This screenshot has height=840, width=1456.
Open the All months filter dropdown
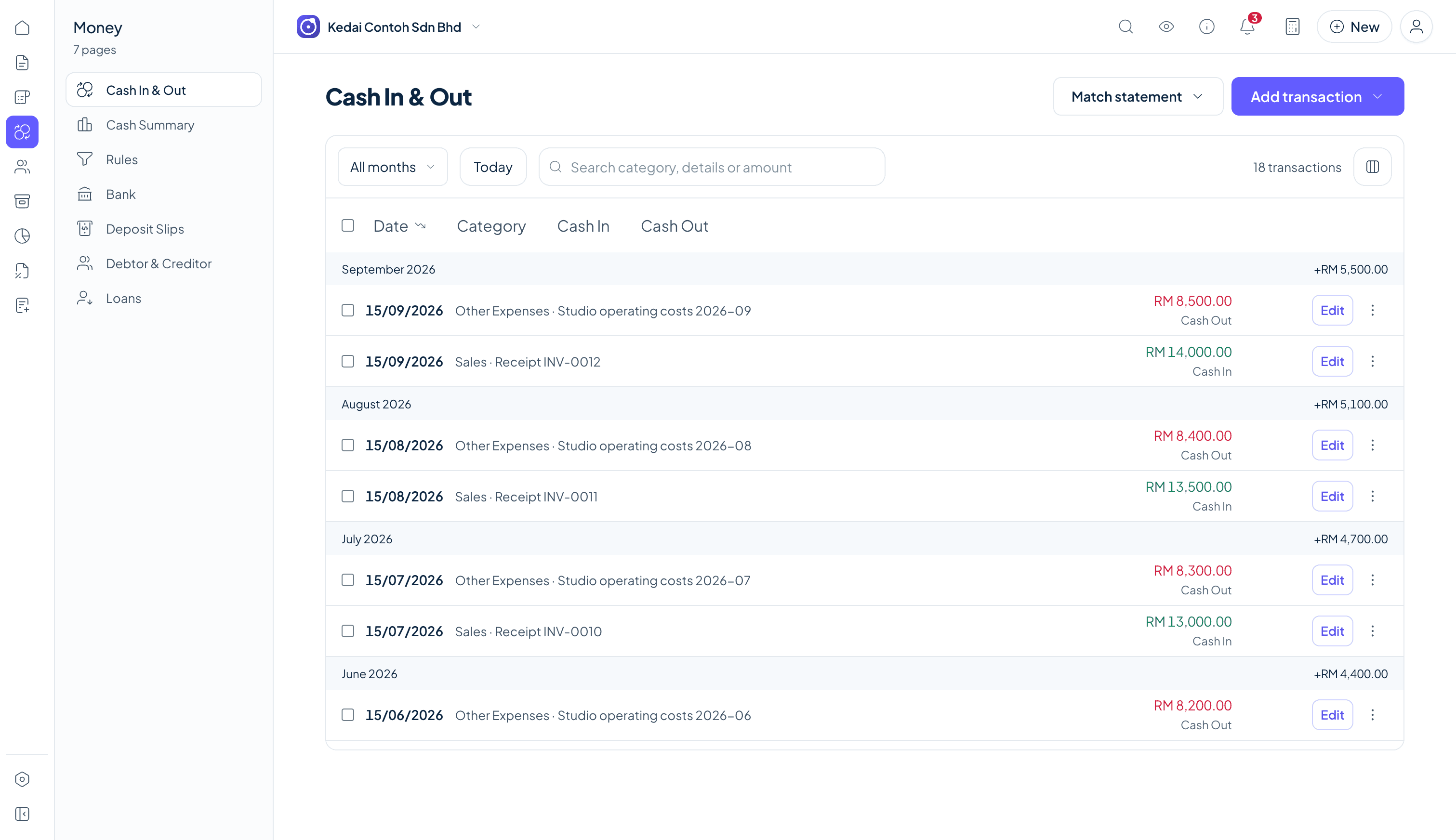point(392,167)
